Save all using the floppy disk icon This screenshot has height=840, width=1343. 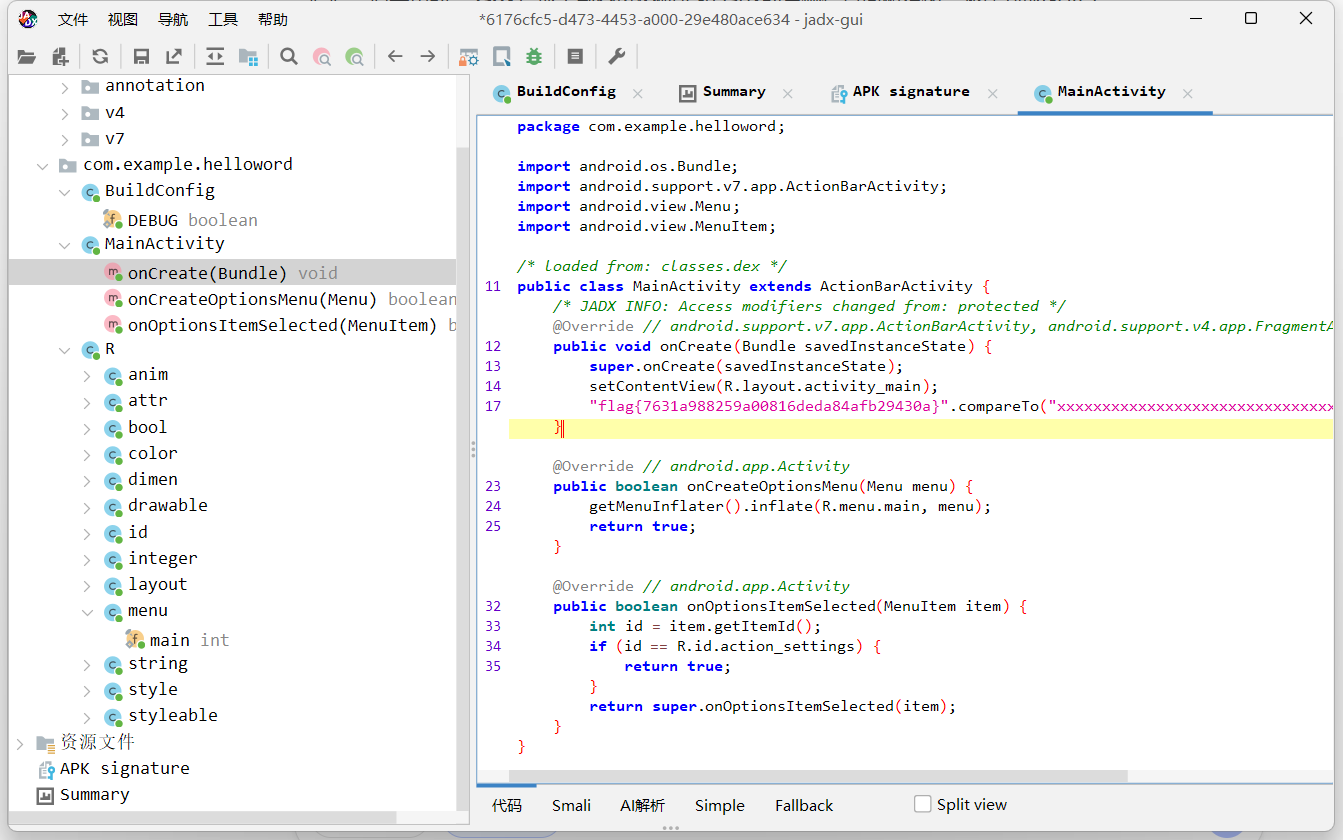141,57
